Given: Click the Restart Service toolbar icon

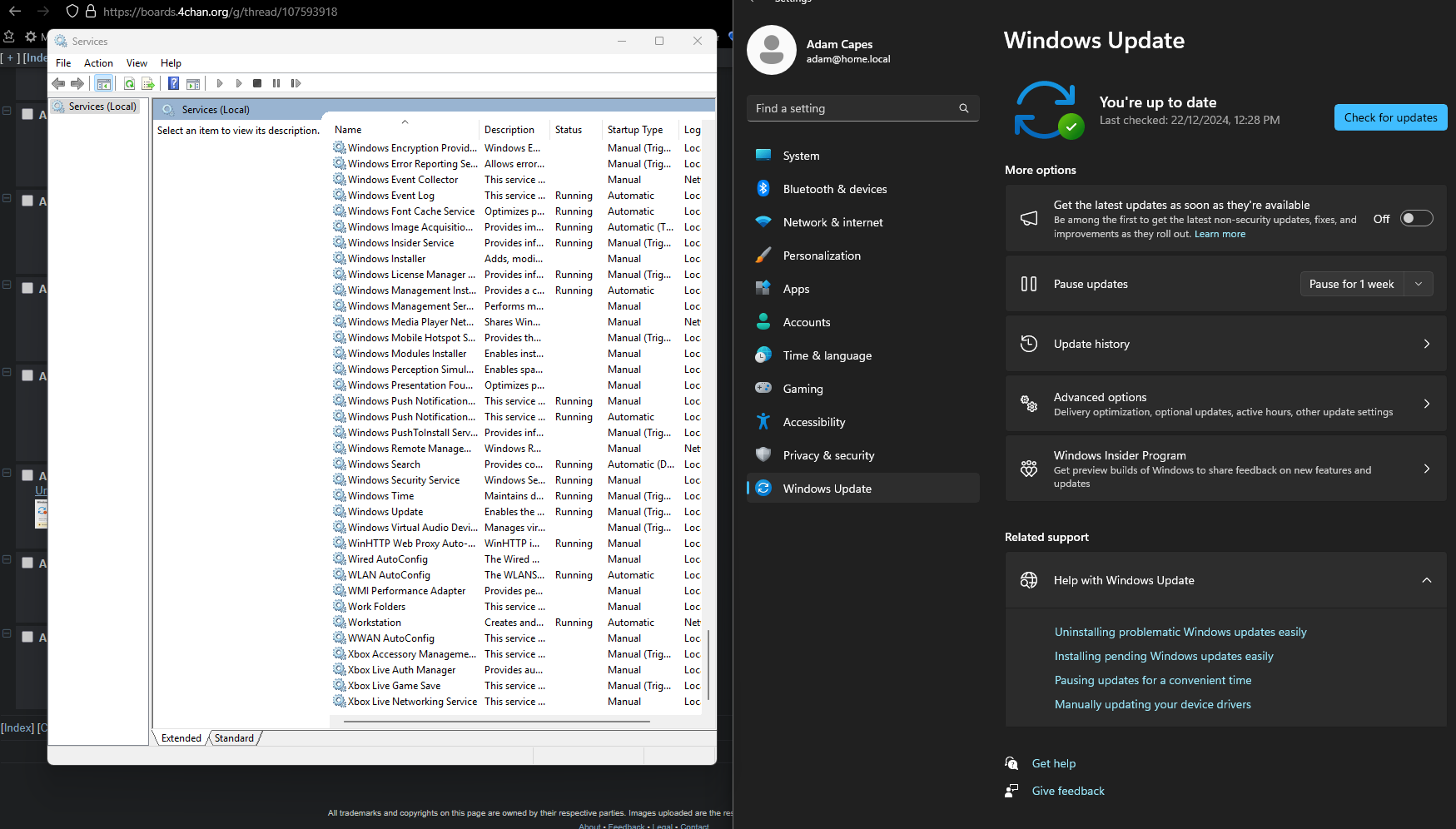Looking at the screenshot, I should coord(296,83).
